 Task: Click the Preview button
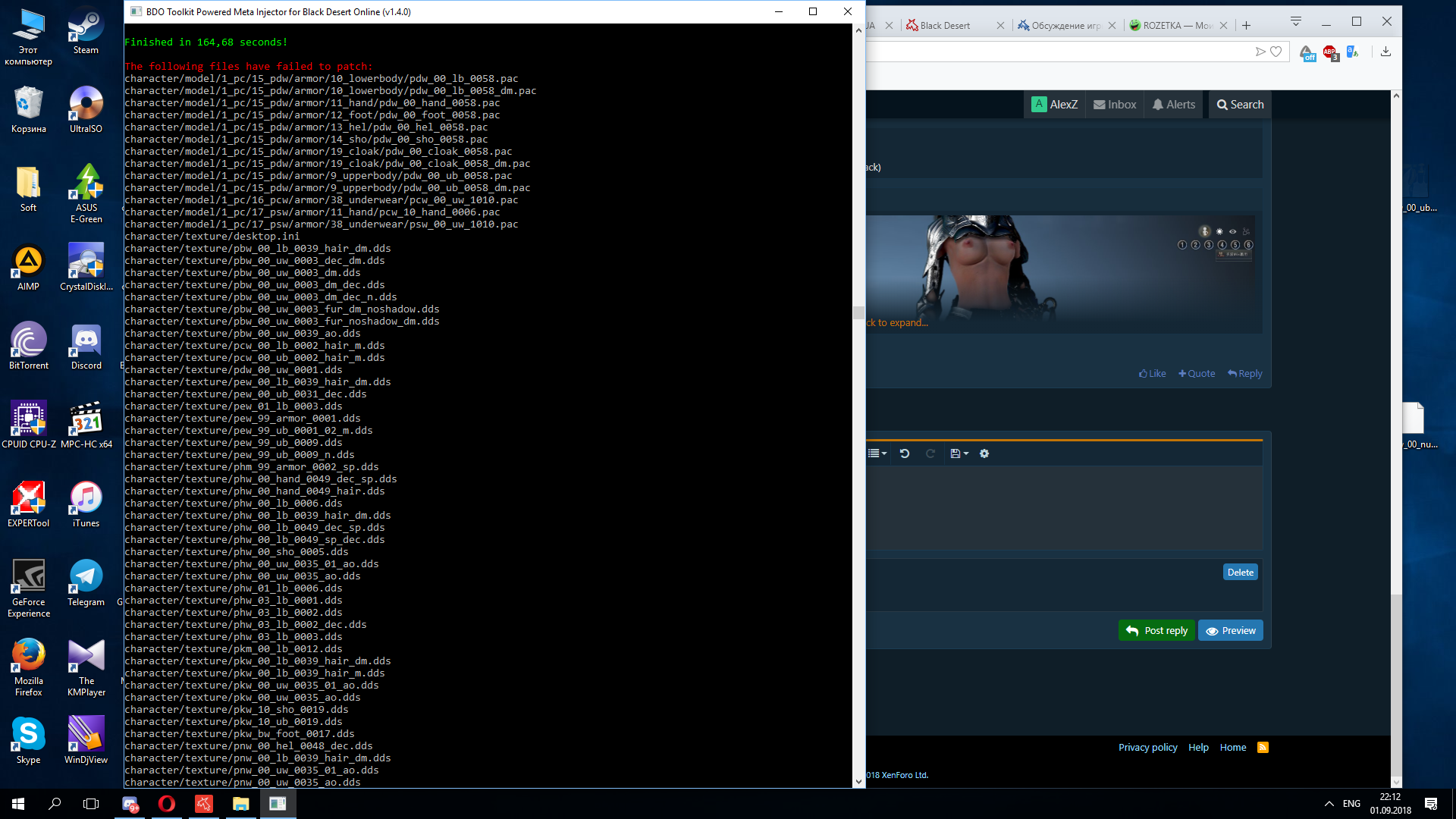coord(1230,630)
